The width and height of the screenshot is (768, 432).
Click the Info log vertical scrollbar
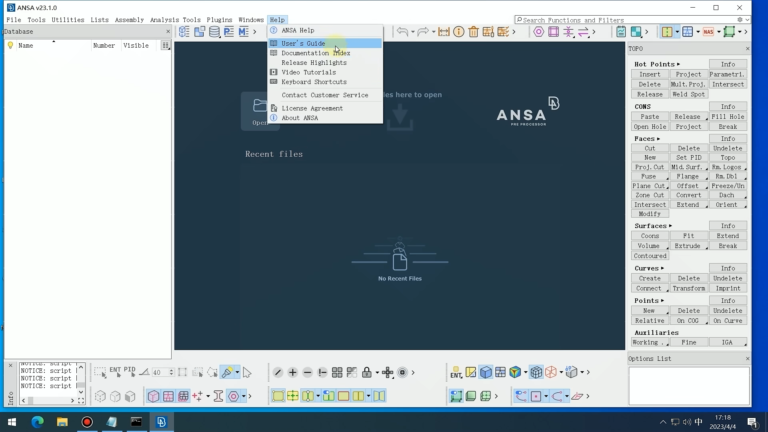(81, 379)
